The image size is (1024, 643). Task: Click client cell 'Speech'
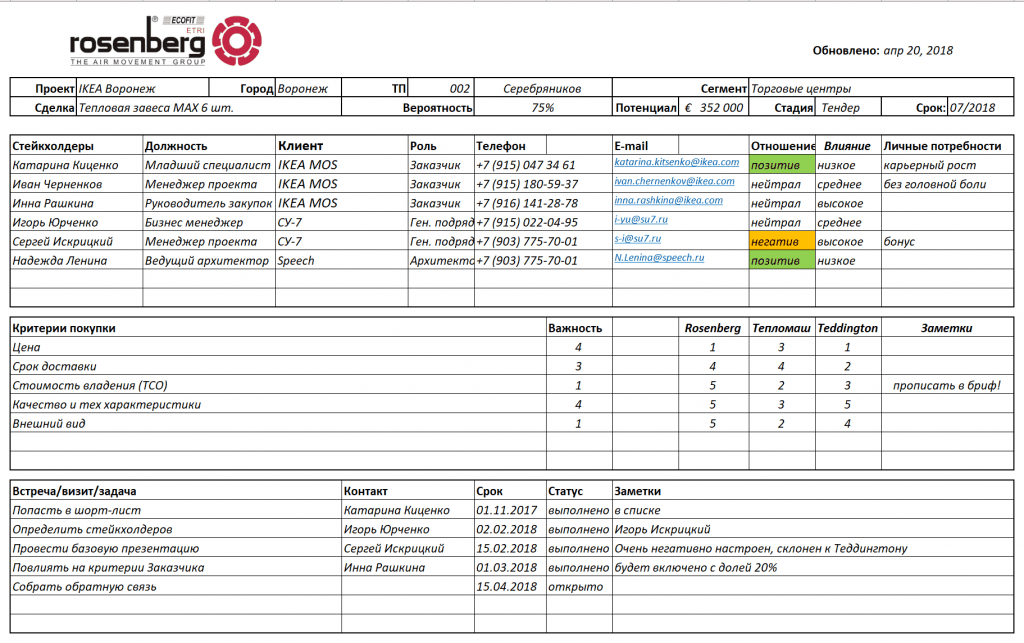(x=296, y=260)
